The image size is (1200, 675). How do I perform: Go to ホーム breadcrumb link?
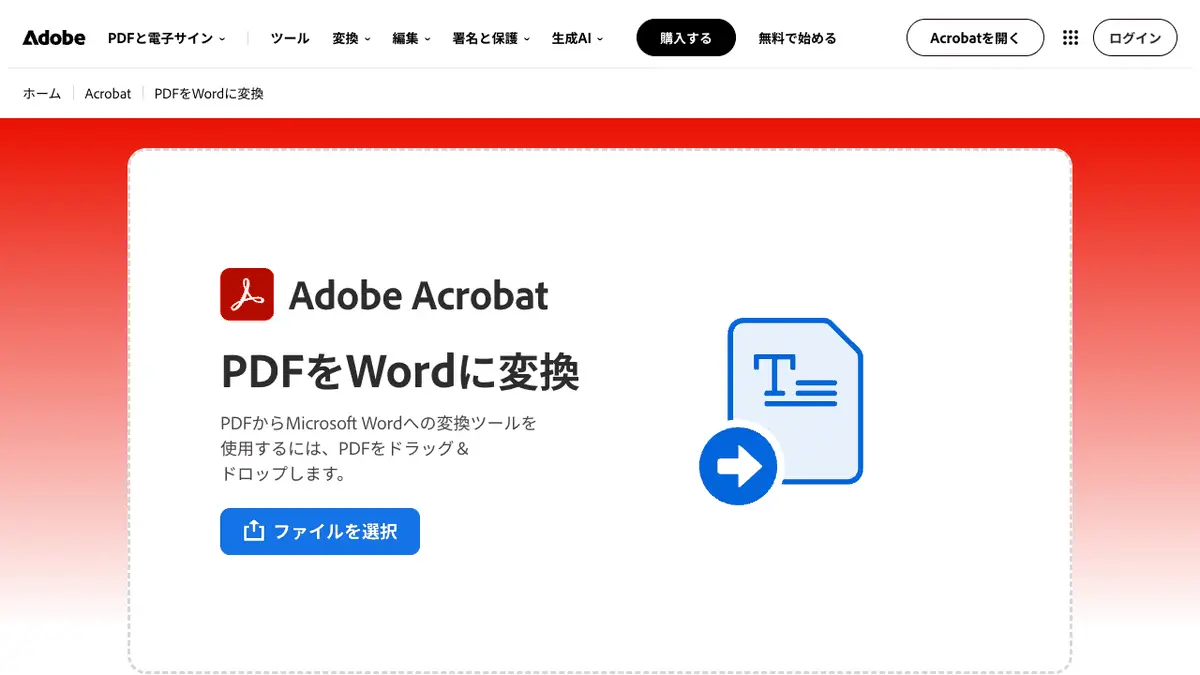click(x=42, y=93)
